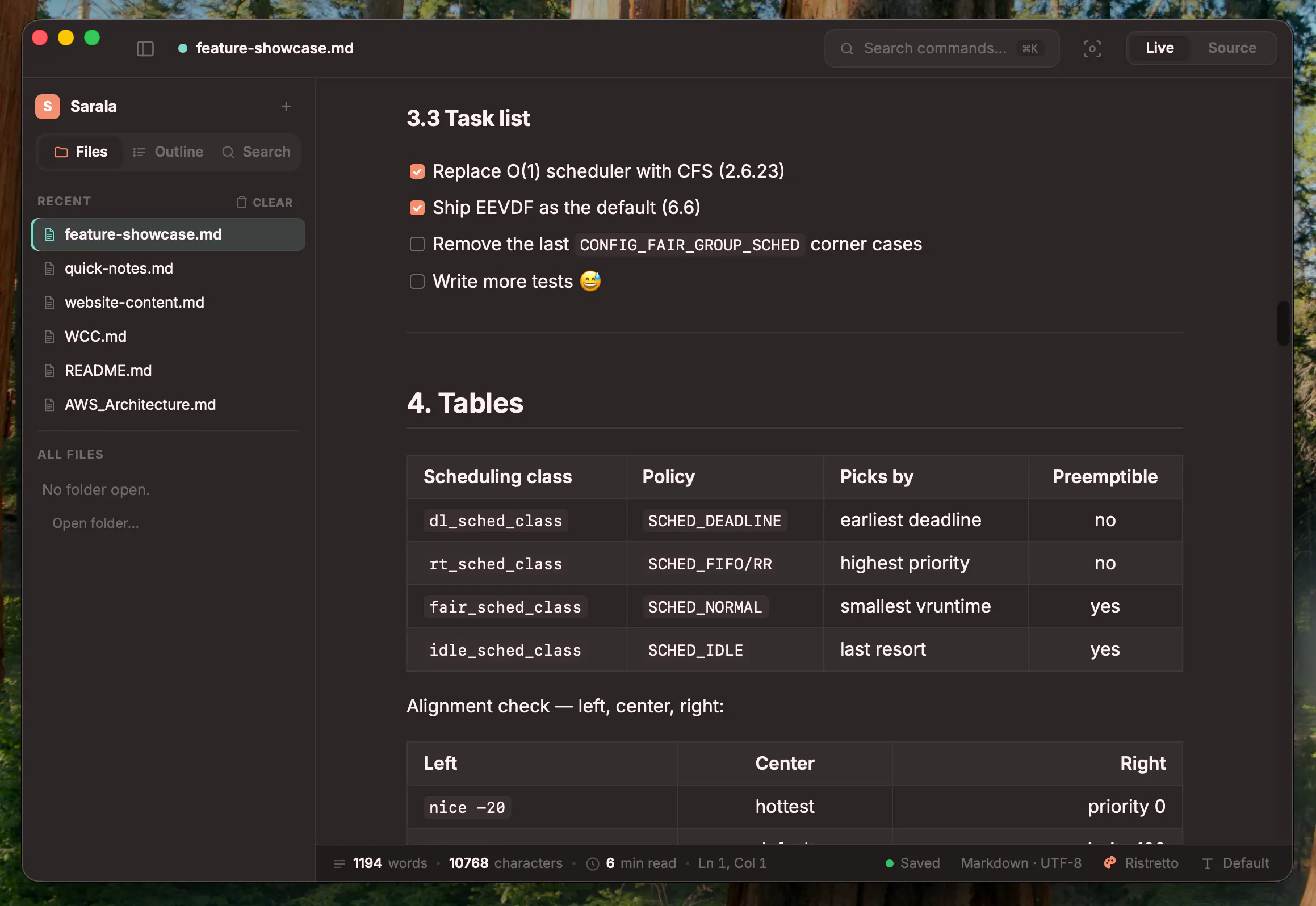Switch to Source view mode

click(1232, 48)
